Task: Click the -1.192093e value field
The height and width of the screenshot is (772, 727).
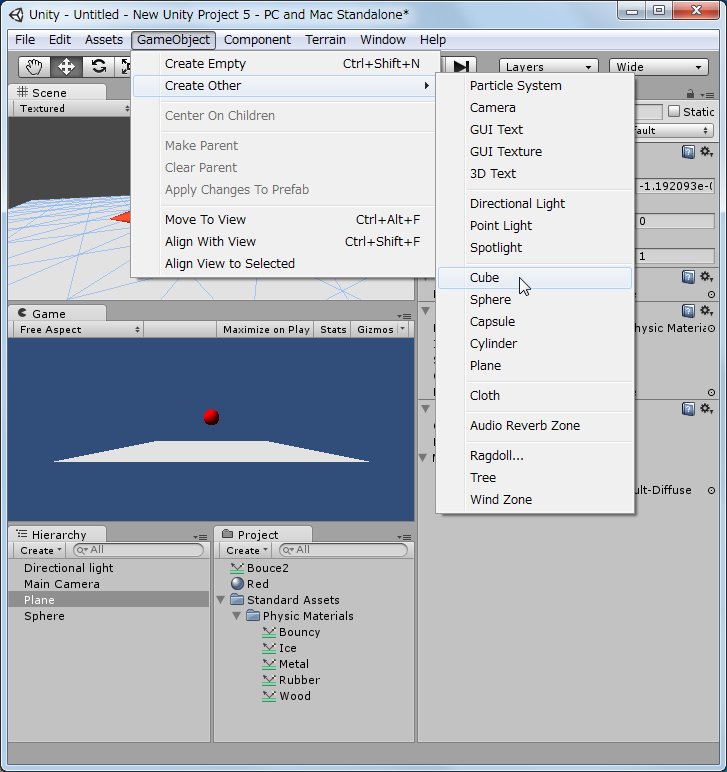Action: [x=675, y=186]
